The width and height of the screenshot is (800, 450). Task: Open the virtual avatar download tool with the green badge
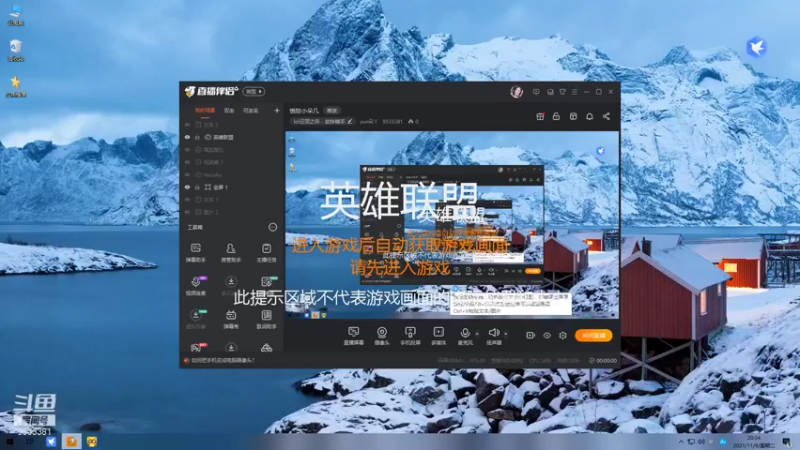coord(196,319)
